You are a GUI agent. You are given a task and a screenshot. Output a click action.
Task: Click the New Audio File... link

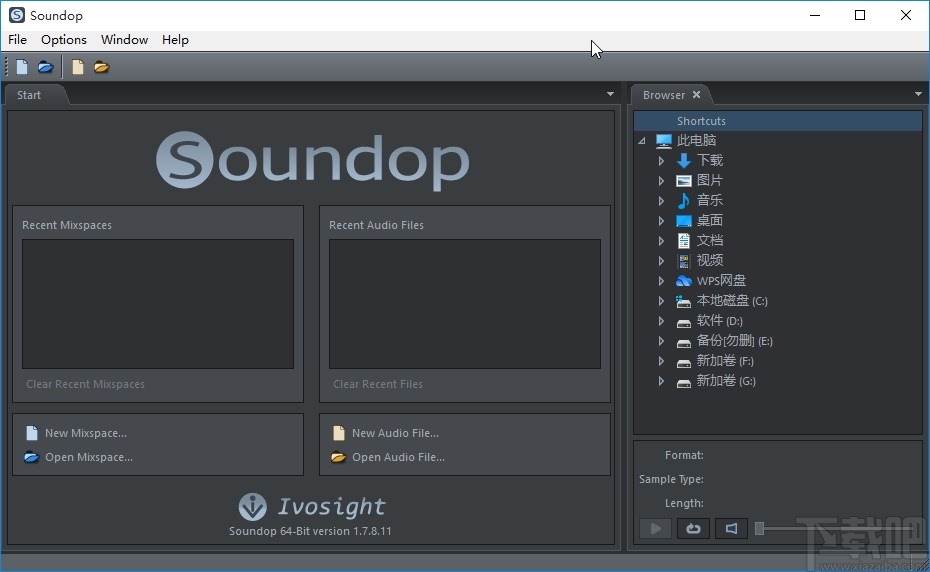click(x=396, y=433)
